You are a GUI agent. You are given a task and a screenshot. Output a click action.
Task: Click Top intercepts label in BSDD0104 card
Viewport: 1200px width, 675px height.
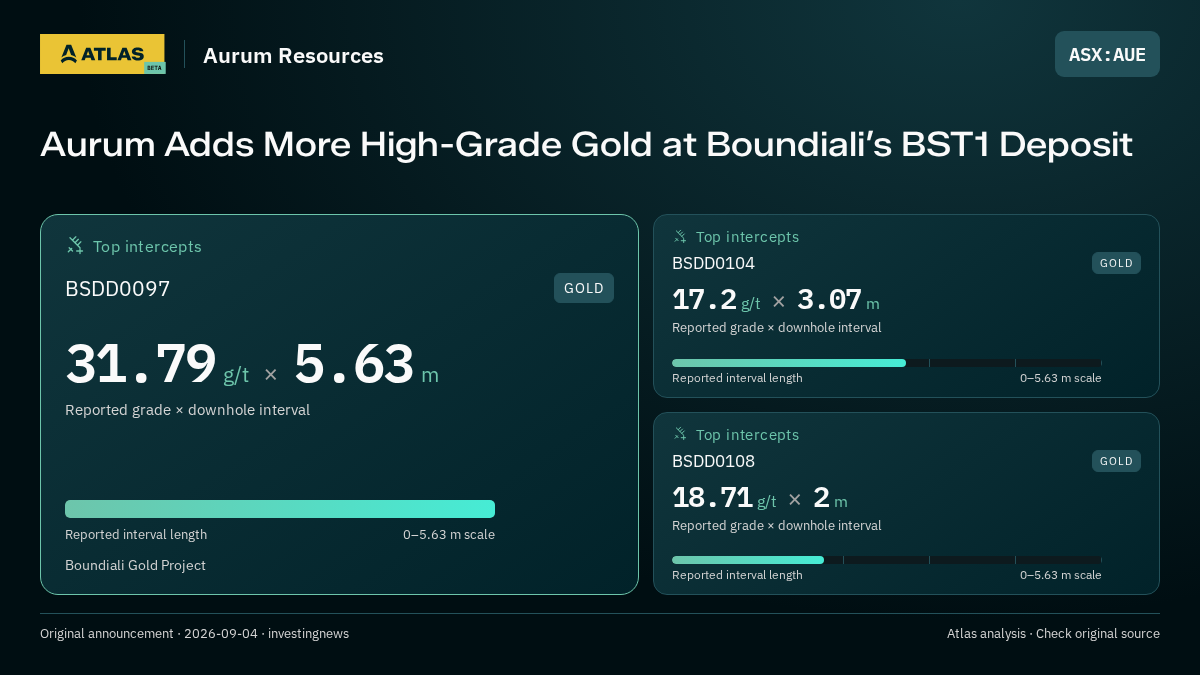click(x=747, y=237)
